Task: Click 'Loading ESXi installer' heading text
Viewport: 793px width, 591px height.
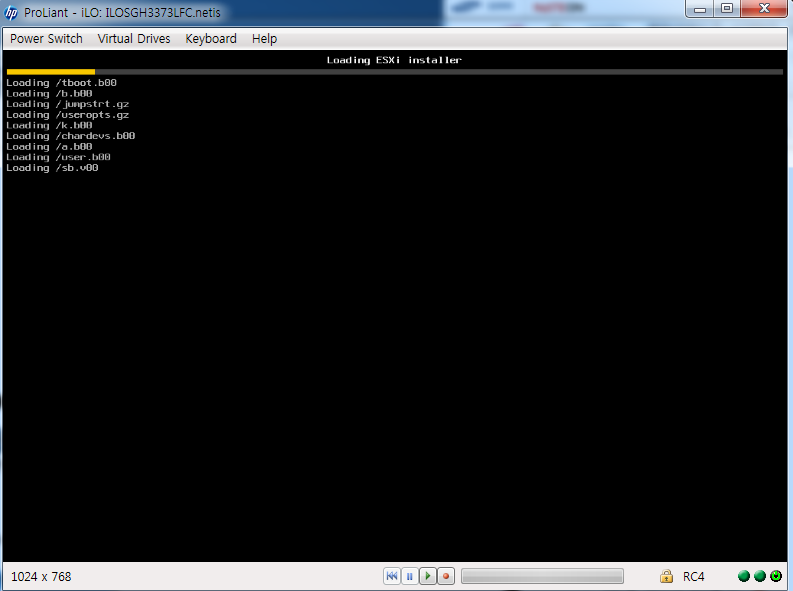Action: point(394,60)
